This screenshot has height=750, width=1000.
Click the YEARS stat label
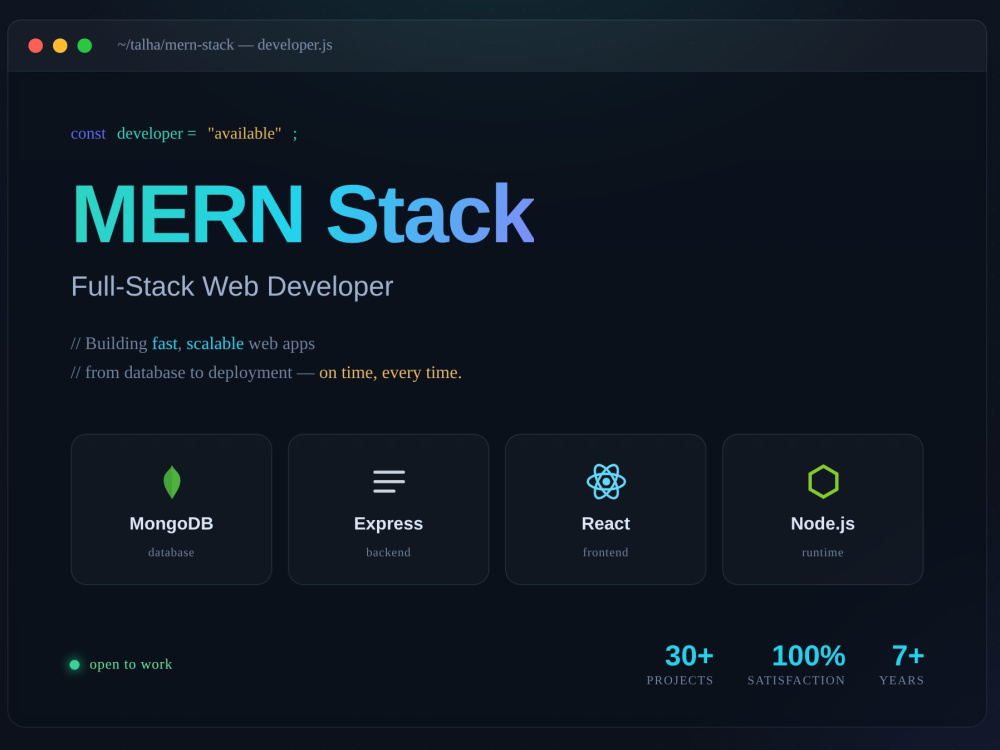tap(902, 680)
